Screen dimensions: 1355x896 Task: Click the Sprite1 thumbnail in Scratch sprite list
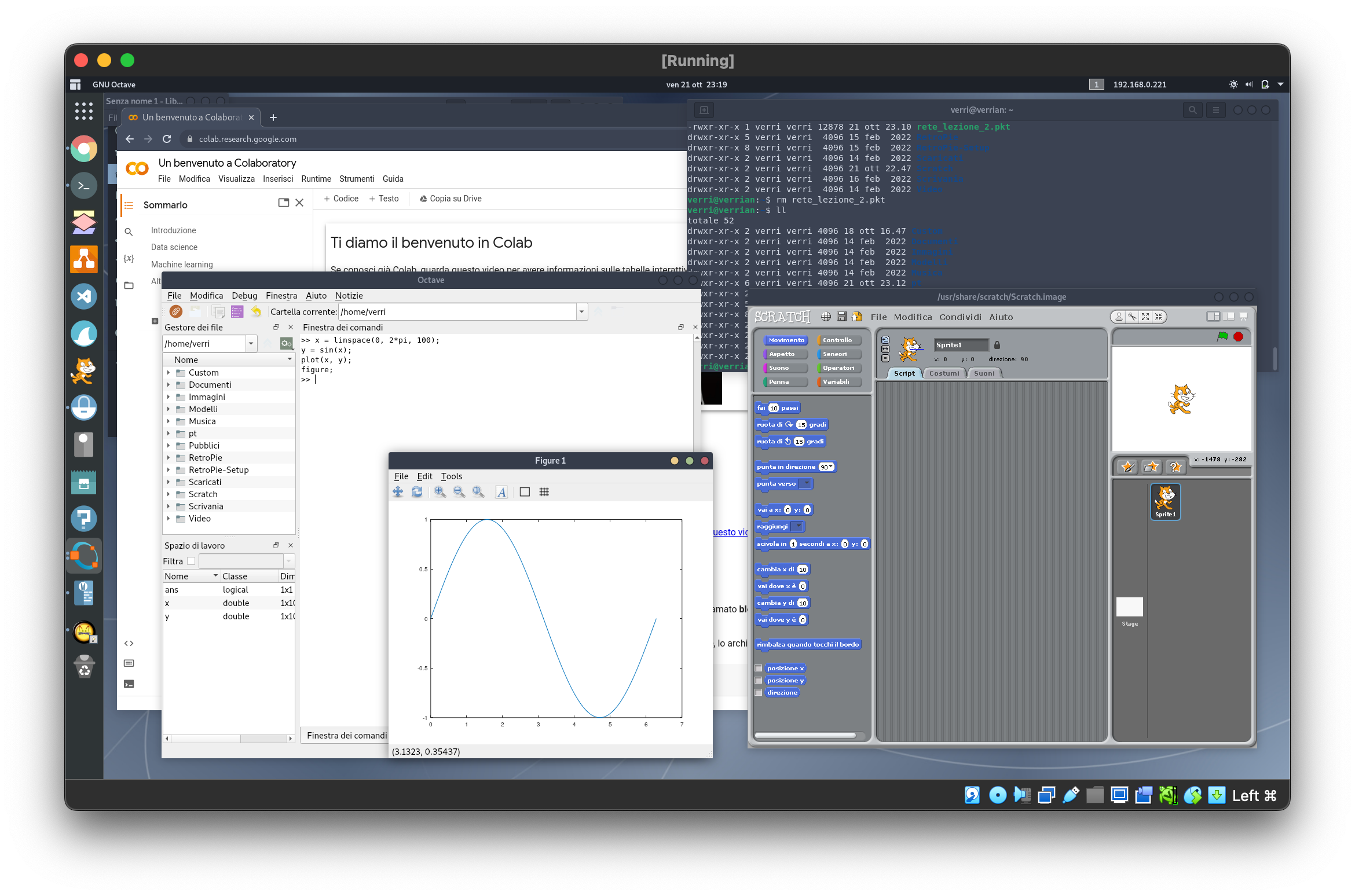1165,502
